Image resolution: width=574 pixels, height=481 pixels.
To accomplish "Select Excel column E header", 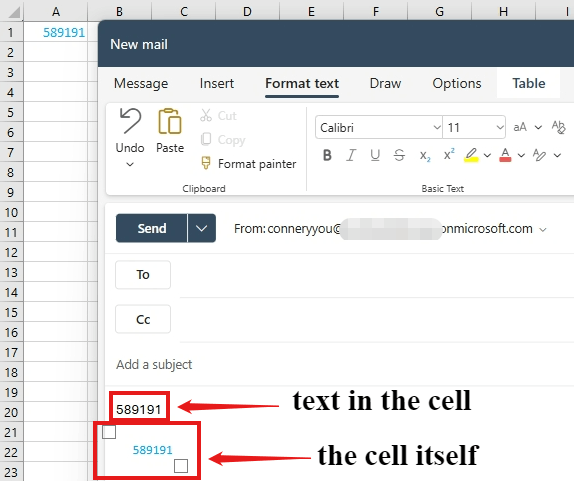I will [x=312, y=11].
